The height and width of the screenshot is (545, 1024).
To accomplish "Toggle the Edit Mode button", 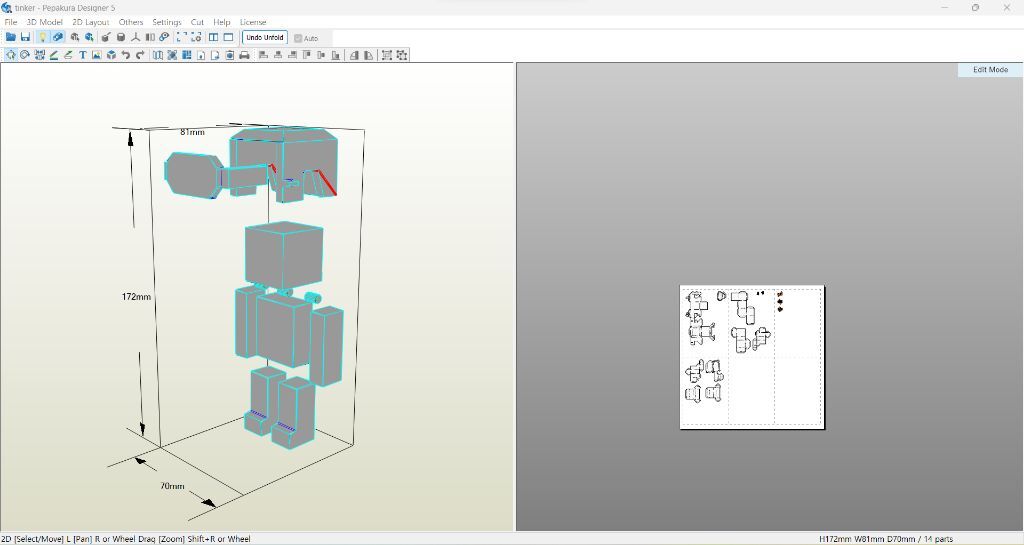I will (990, 70).
